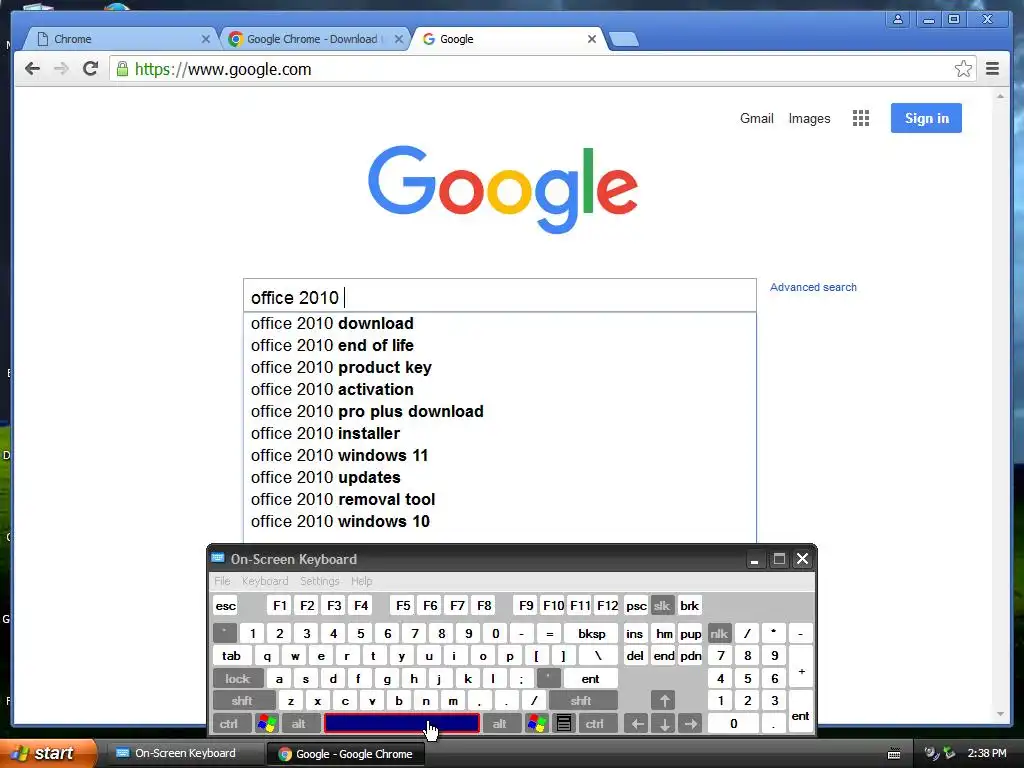Choose suggestion 'office 2010 windows 11'
This screenshot has width=1024, height=768.
[x=500, y=456]
